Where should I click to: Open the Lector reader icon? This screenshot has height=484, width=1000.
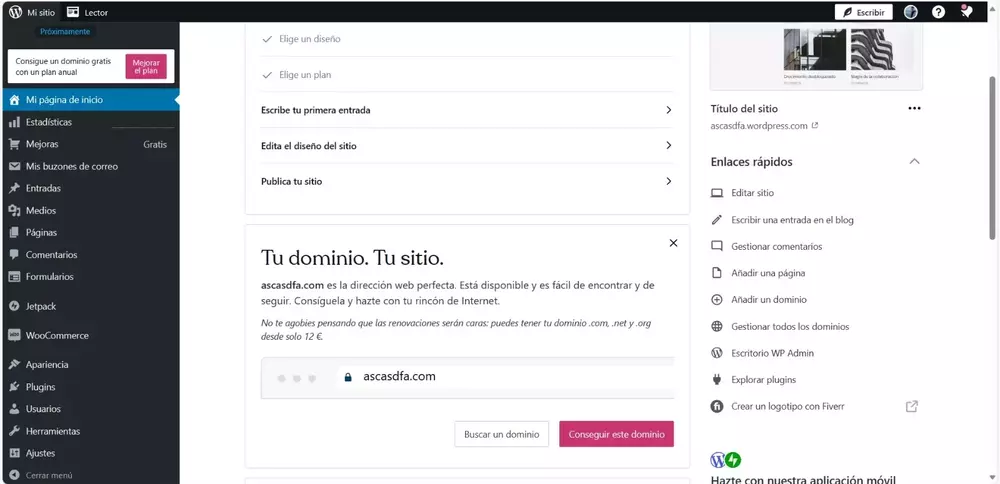[x=73, y=12]
